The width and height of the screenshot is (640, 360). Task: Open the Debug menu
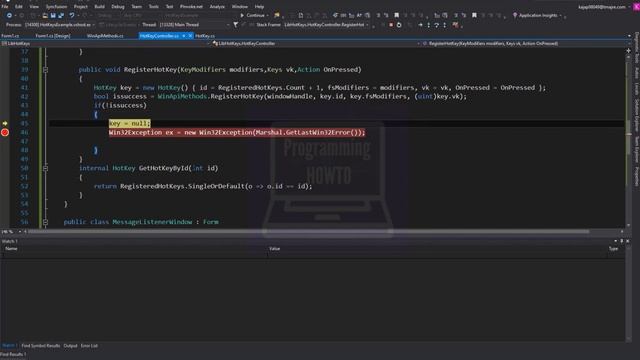tap(118, 7)
